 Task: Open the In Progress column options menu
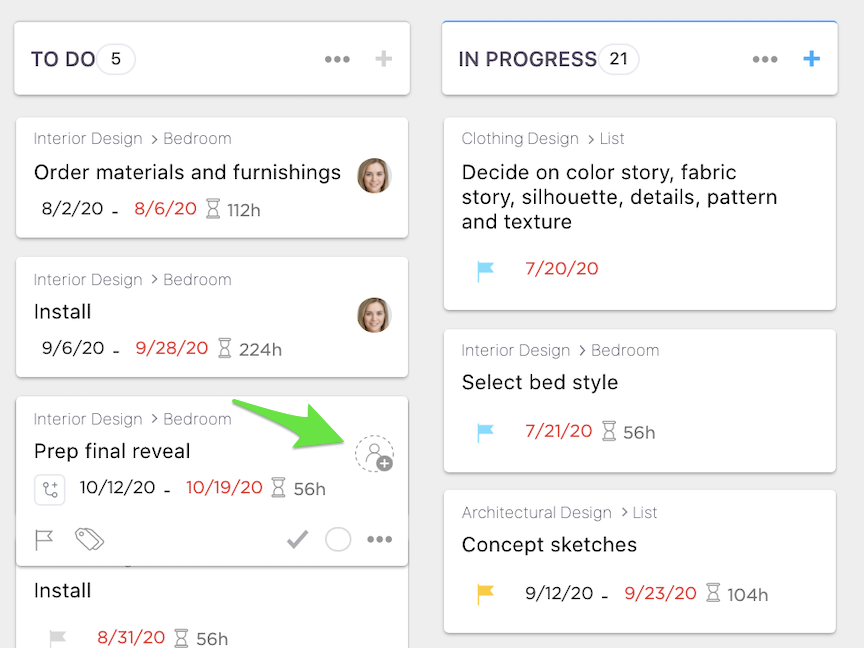click(x=765, y=59)
